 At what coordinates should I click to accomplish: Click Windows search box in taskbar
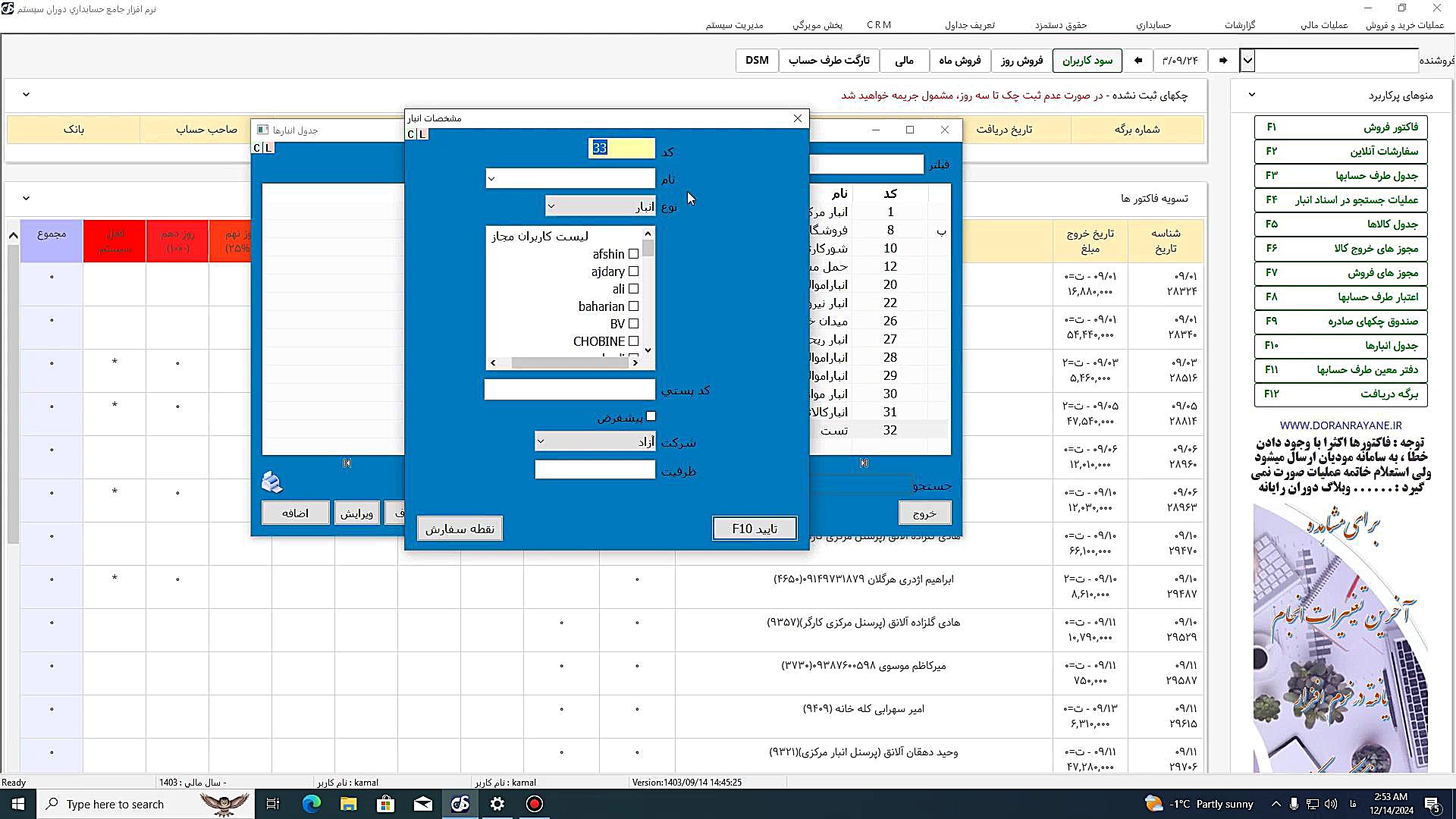pos(146,804)
